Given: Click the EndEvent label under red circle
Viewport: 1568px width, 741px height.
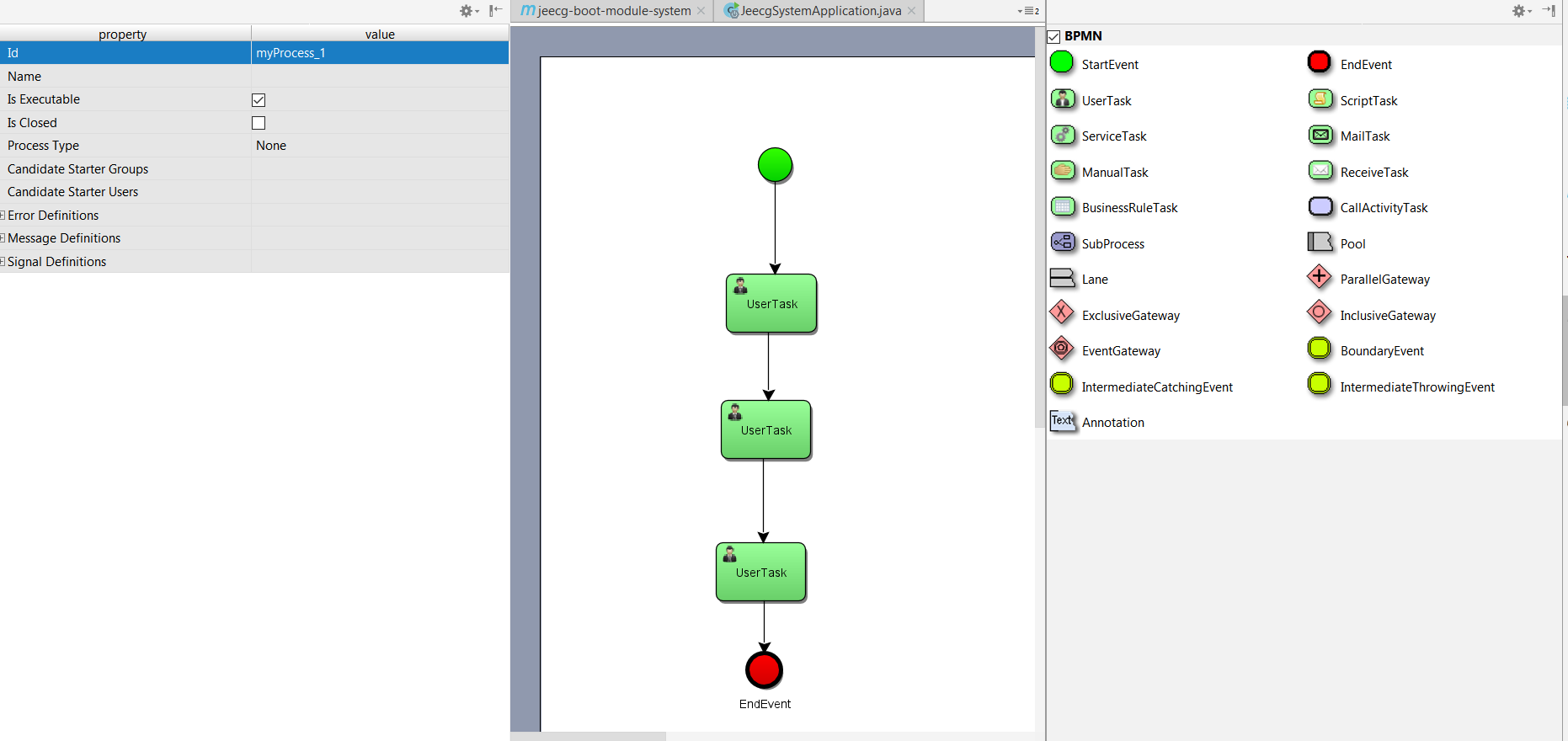Looking at the screenshot, I should pyautogui.click(x=765, y=704).
